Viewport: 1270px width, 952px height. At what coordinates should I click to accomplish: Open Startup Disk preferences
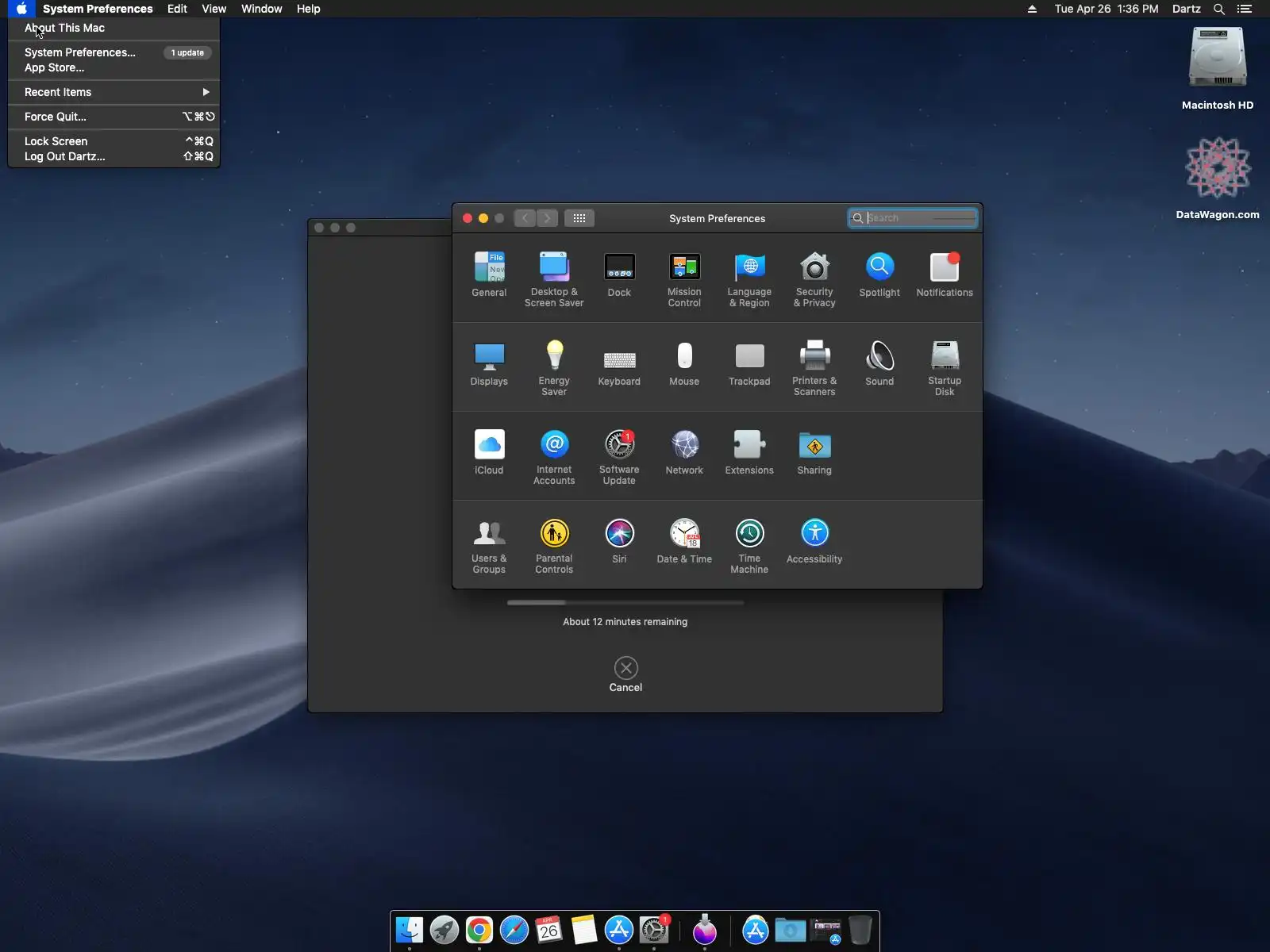945,368
